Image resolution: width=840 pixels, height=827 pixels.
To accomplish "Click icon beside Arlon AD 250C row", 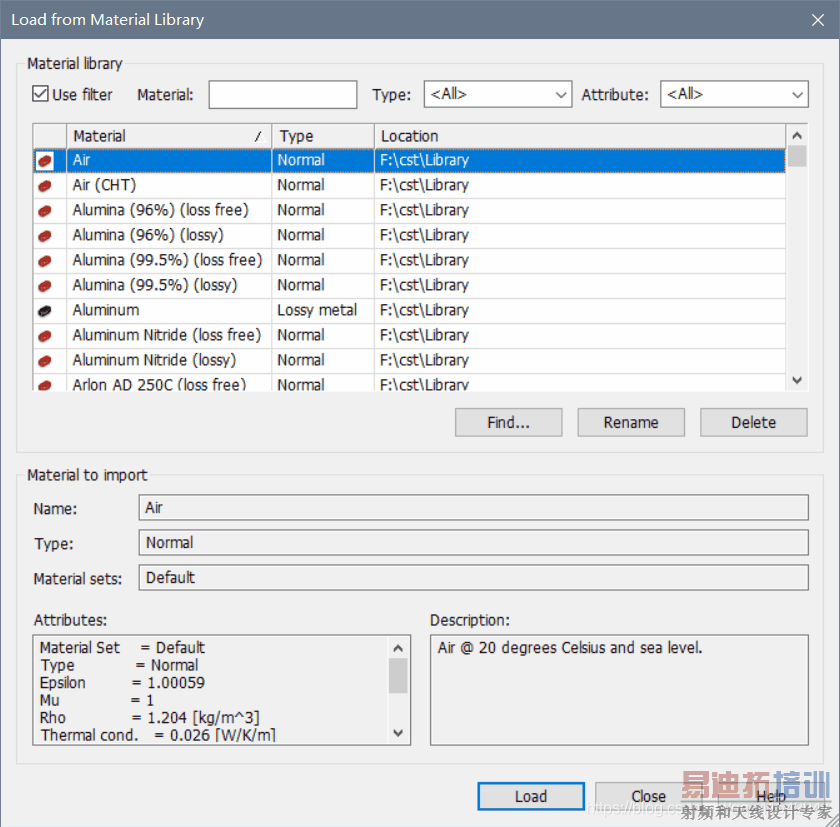I will coord(45,385).
